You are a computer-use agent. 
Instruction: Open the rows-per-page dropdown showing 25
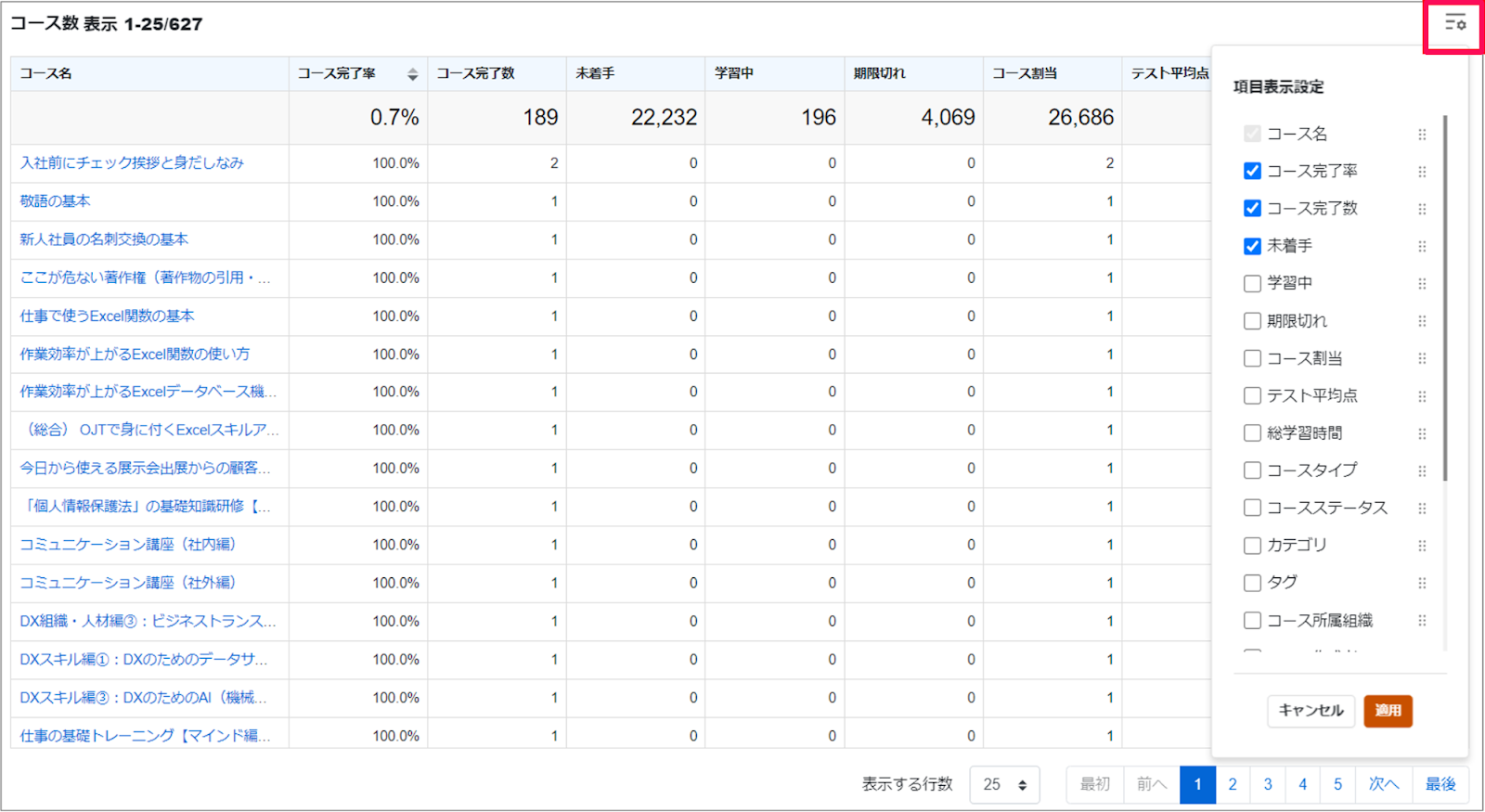click(x=1004, y=785)
